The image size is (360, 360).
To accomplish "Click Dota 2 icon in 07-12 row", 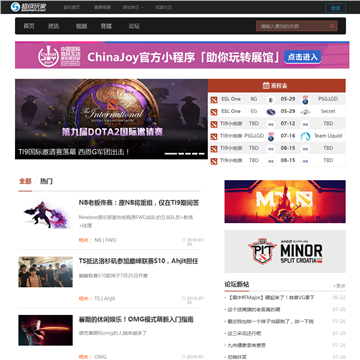I will [214, 124].
